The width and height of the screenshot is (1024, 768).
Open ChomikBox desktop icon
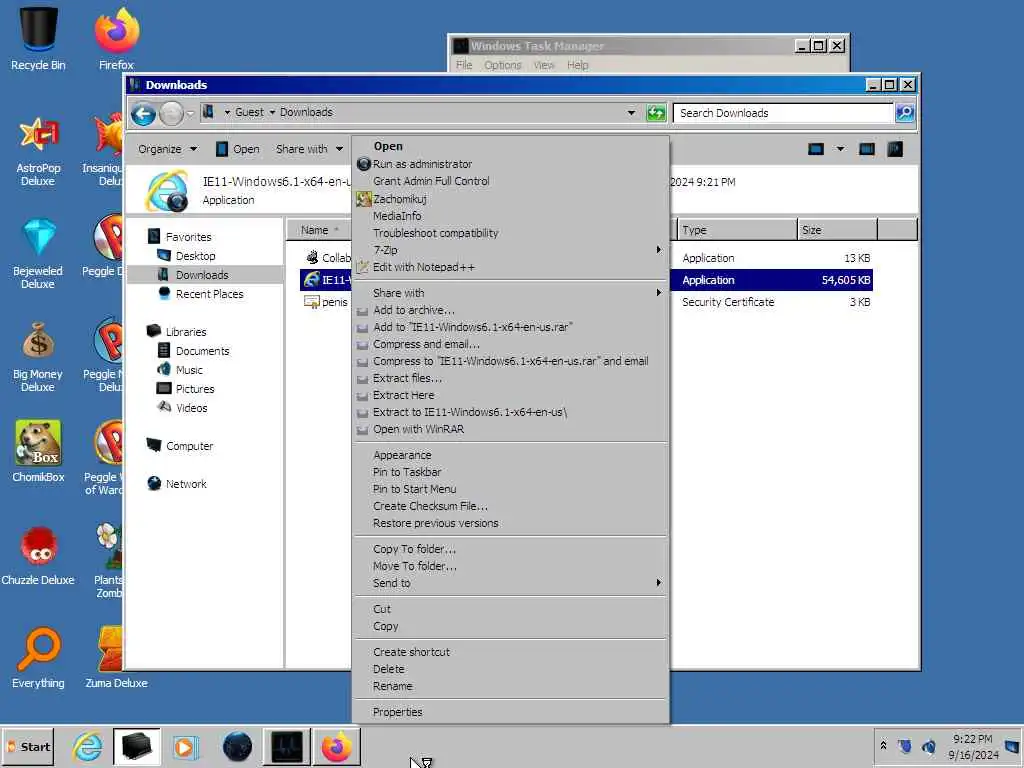(x=38, y=452)
